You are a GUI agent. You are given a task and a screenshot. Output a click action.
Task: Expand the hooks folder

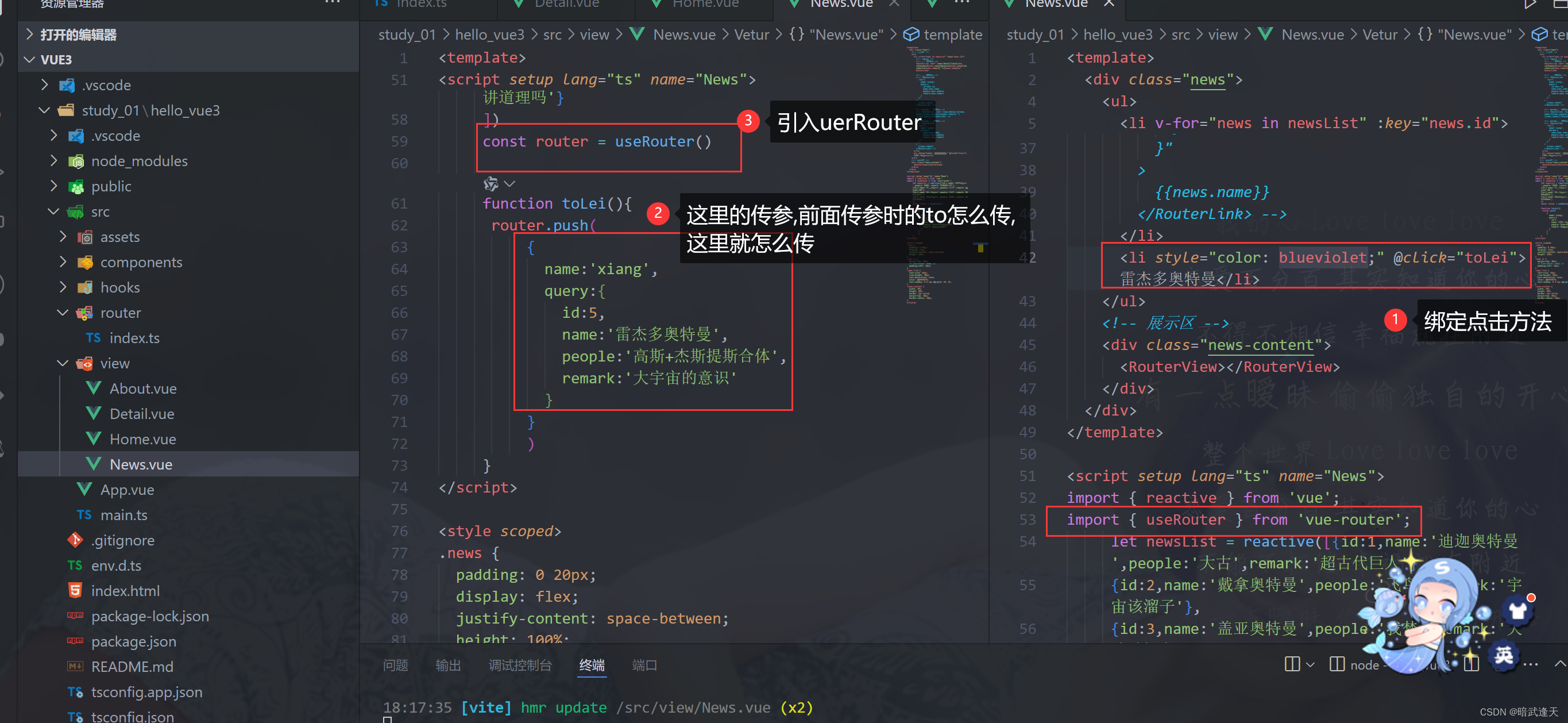coord(63,287)
